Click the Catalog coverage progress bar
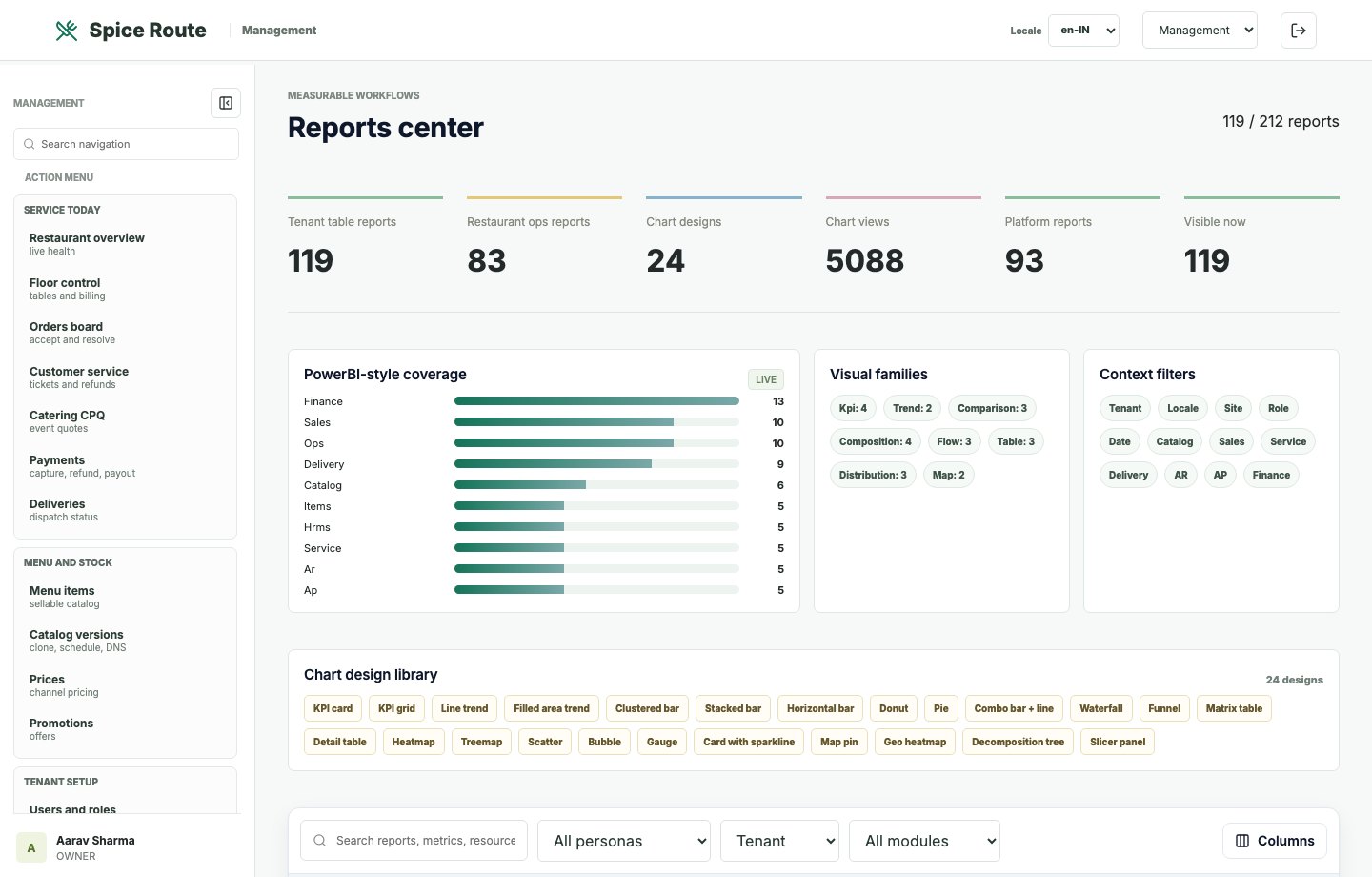 tap(596, 485)
